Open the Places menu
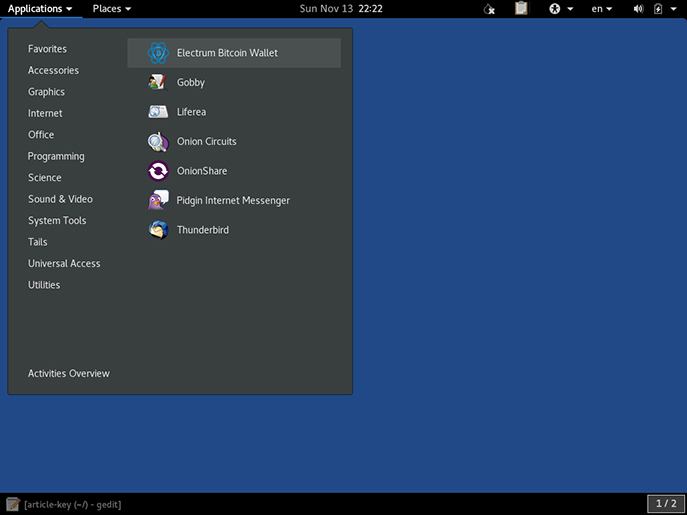Screen dimensions: 687x515 (x=112, y=9)
